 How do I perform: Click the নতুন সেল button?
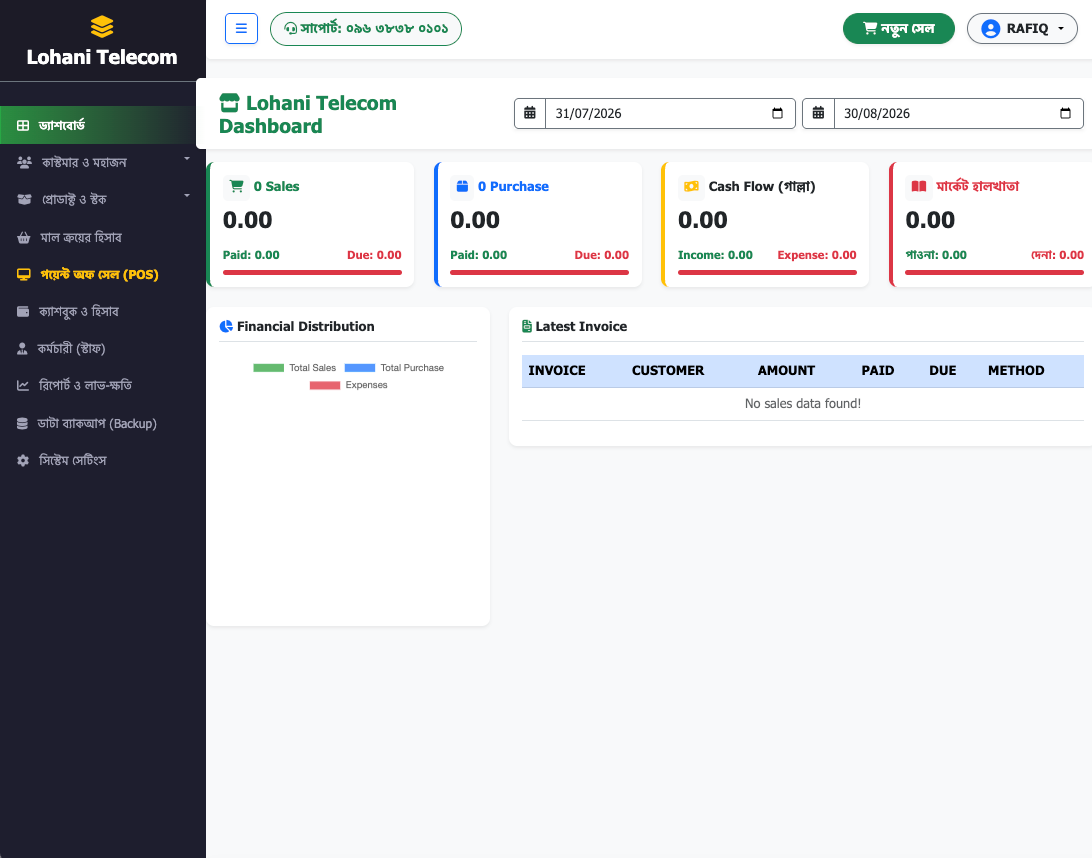898,29
